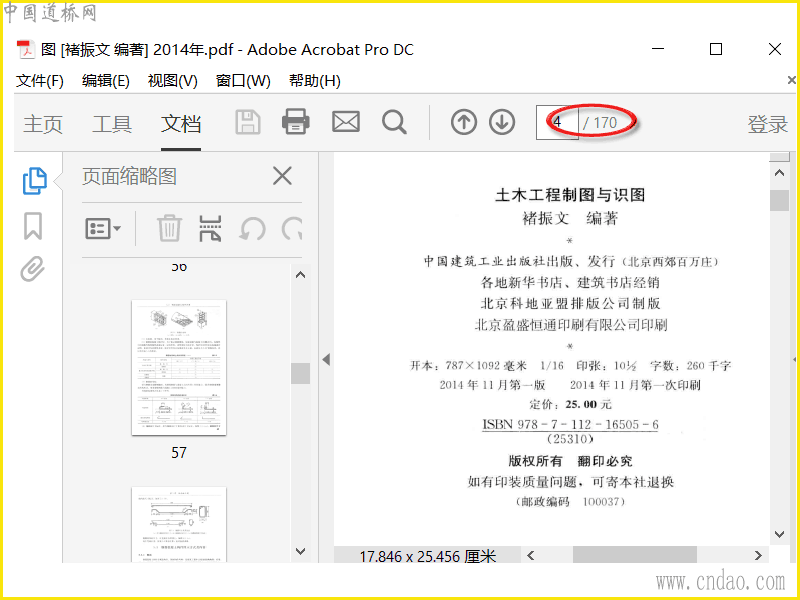
Task: Click the 版权所有 翻印必究 text
Action: pos(570,461)
